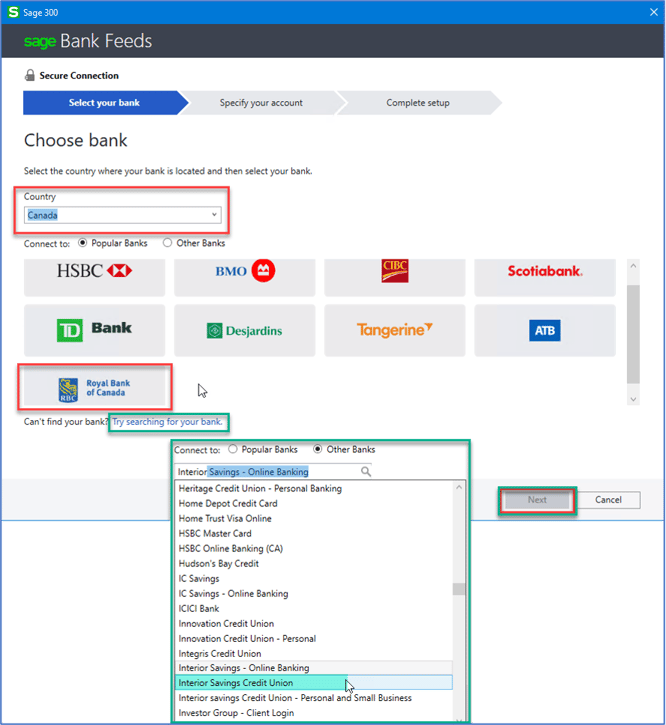Select Home Depot Credit Card entry

click(314, 503)
